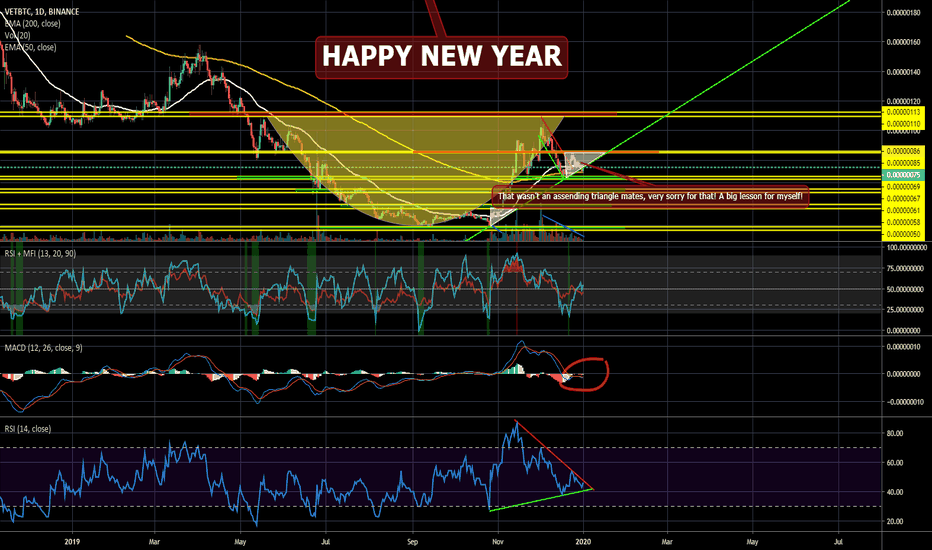The height and width of the screenshot is (550, 932).
Task: Click the 0.00000010 label on MACD axis
Action: 905,347
